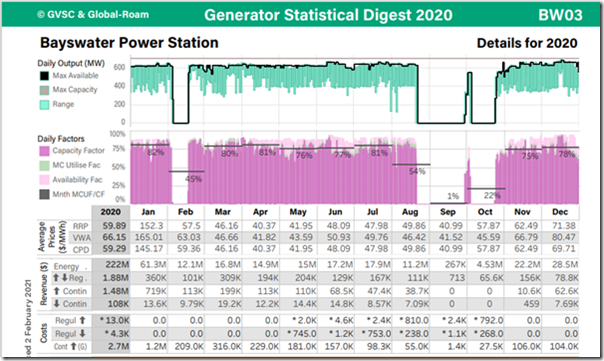Select the Dec column header
The image size is (604, 361).
point(560,212)
